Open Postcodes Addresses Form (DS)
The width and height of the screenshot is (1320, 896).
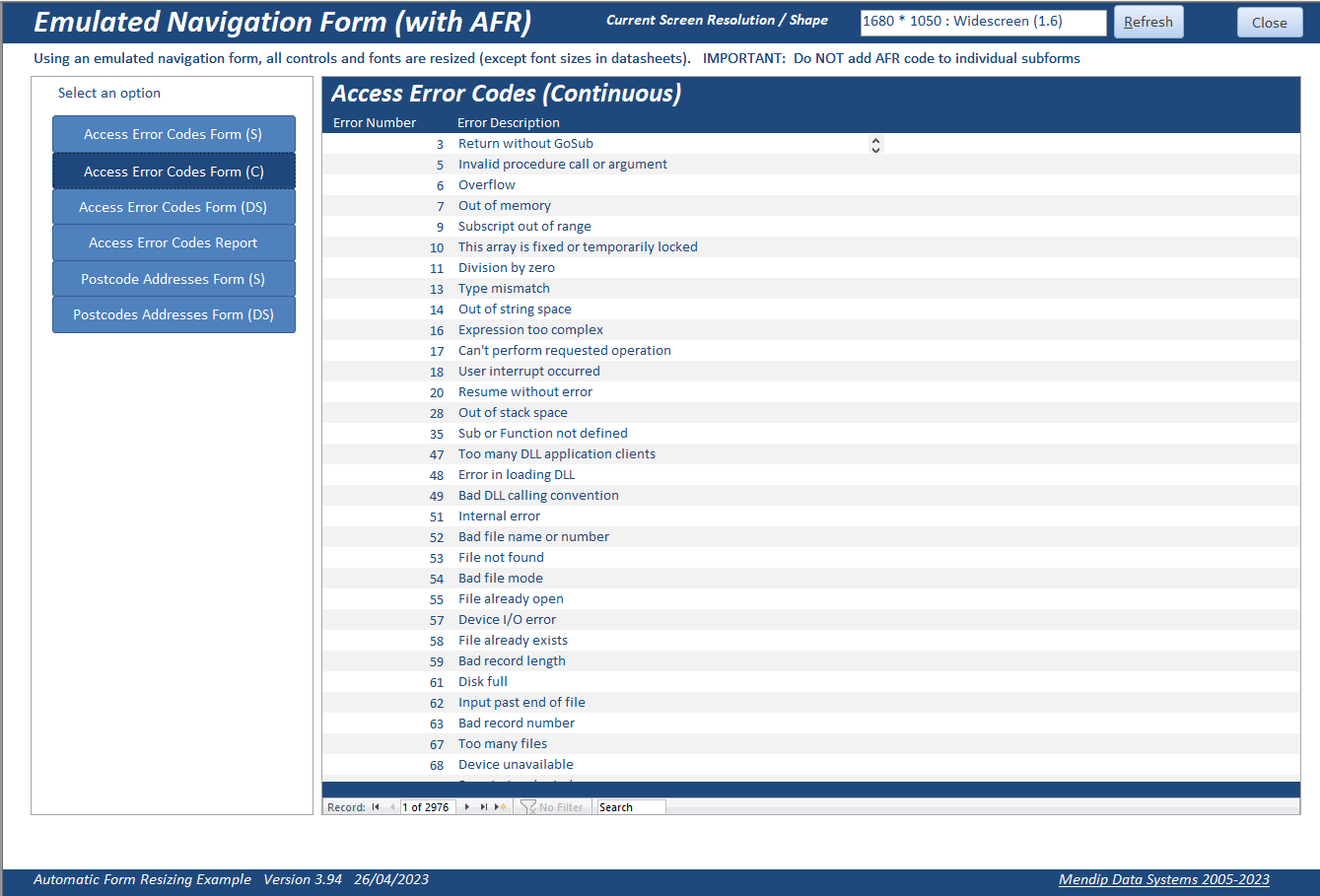click(x=174, y=314)
